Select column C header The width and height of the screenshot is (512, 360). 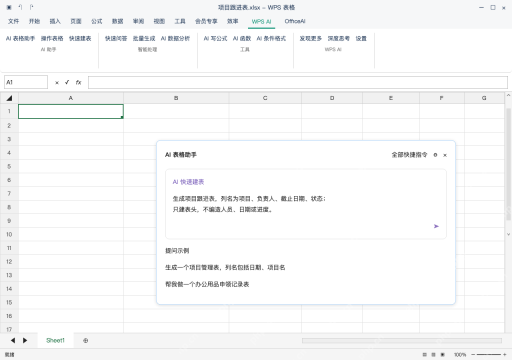(x=265, y=98)
